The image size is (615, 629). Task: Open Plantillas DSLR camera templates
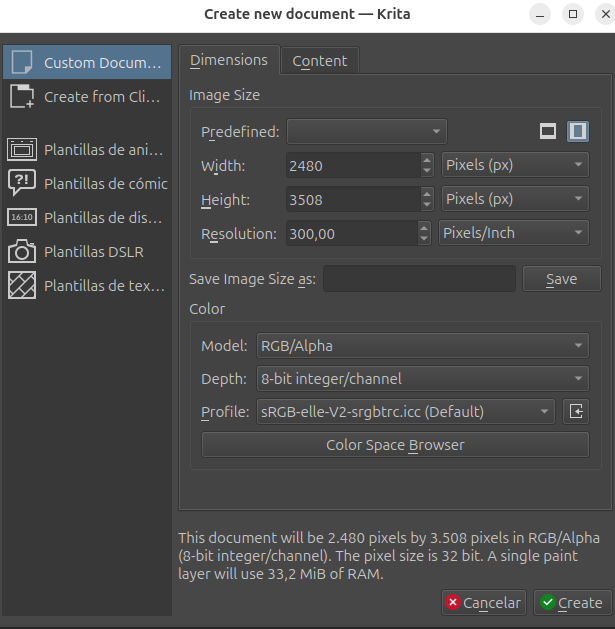87,252
